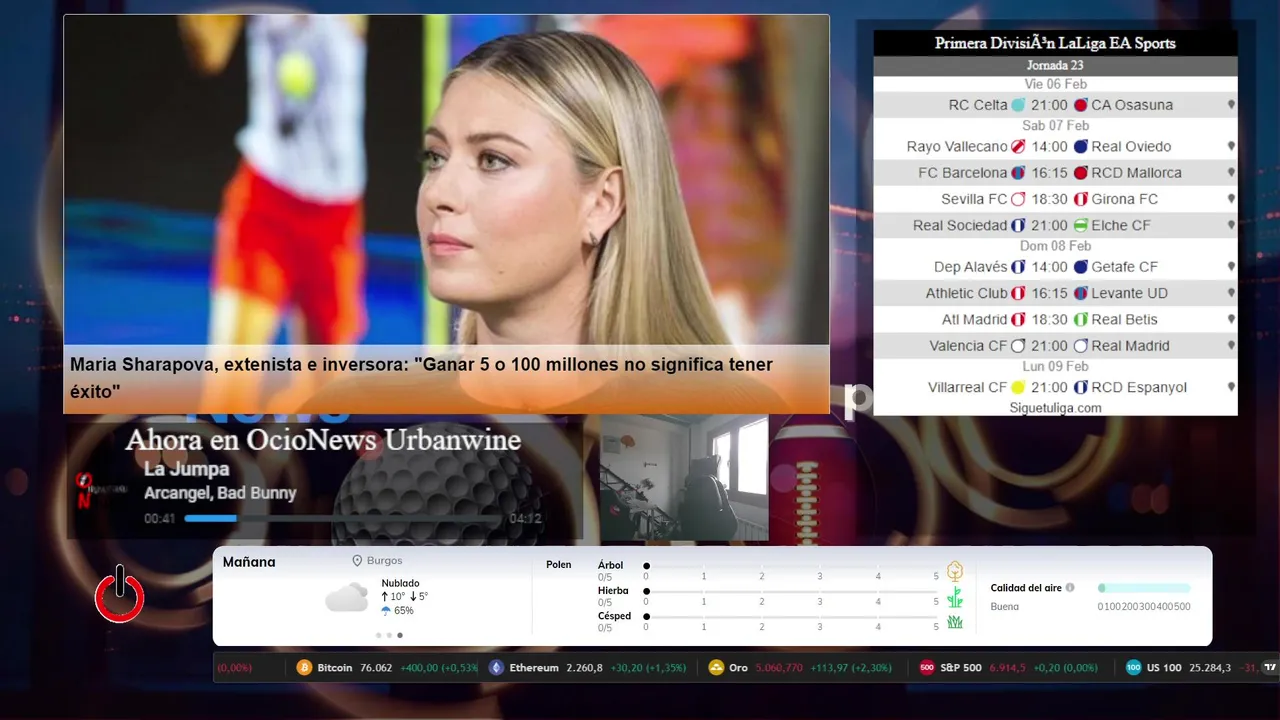Click the Hierba pollen level slider
This screenshot has height=720, width=1280.
791,591
